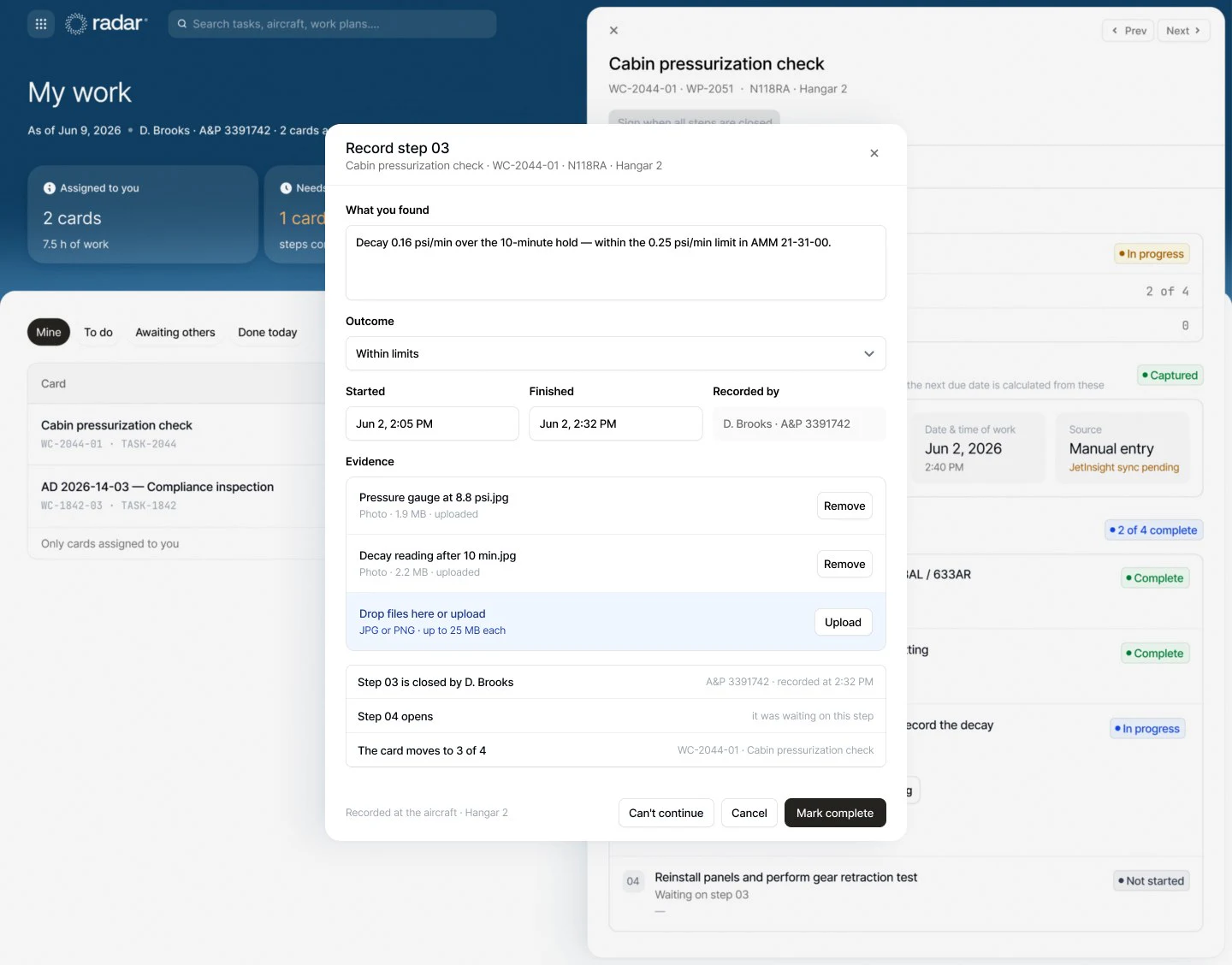Click the Needs attention clock icon

point(286,188)
